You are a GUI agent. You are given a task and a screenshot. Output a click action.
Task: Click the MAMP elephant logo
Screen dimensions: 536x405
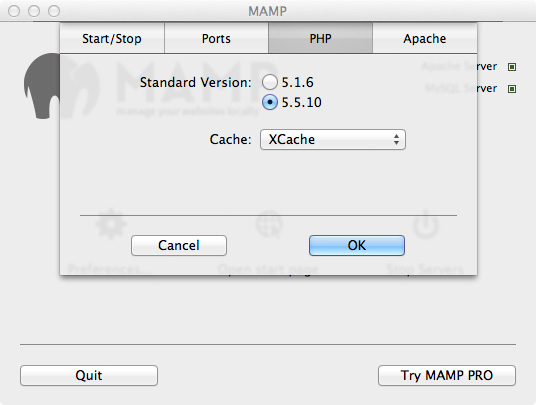point(42,86)
